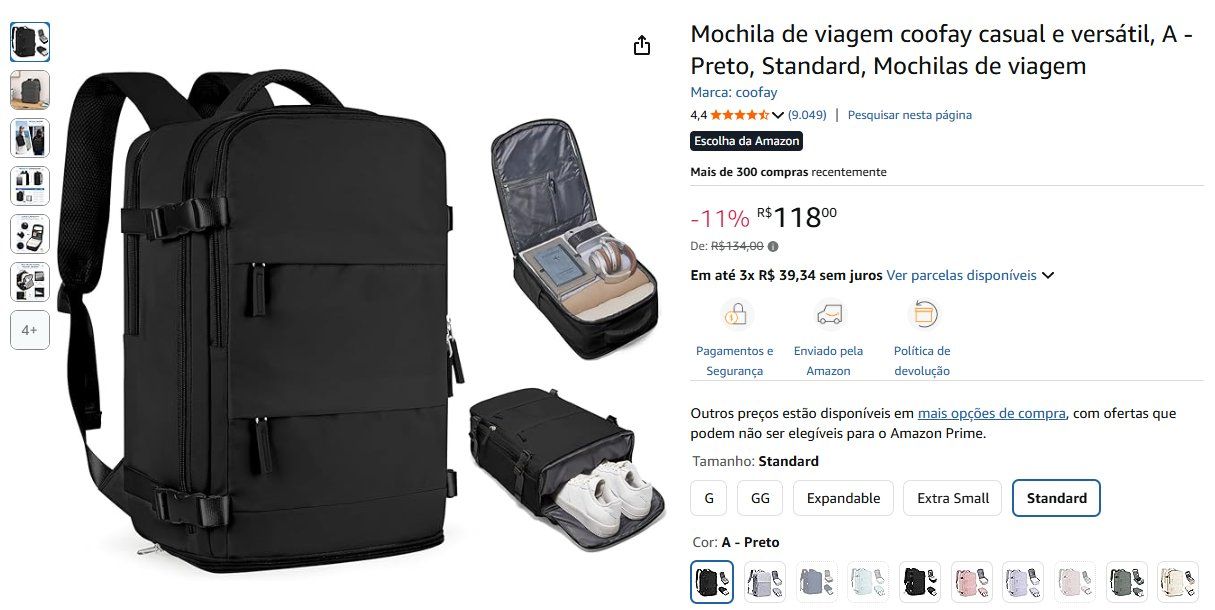Select the pink backpack color swatch
Image resolution: width=1215 pixels, height=610 pixels.
[972, 582]
